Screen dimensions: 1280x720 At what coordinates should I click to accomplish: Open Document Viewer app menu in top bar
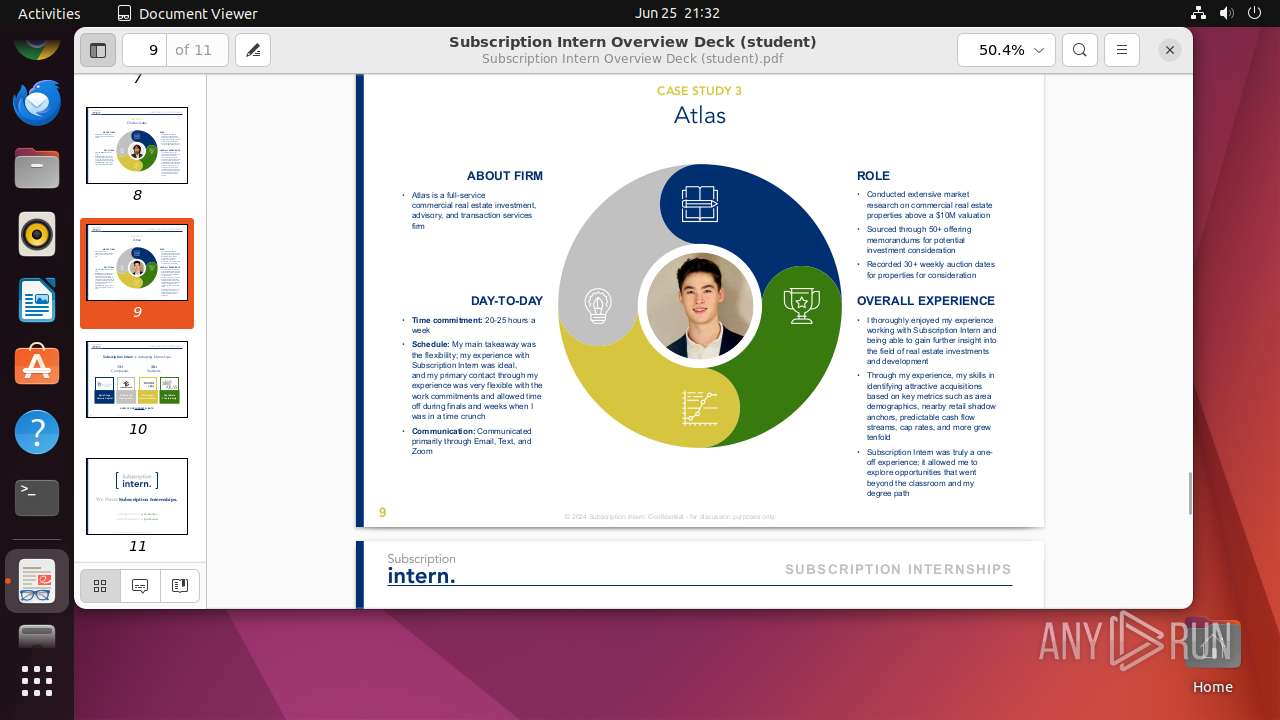tap(187, 13)
